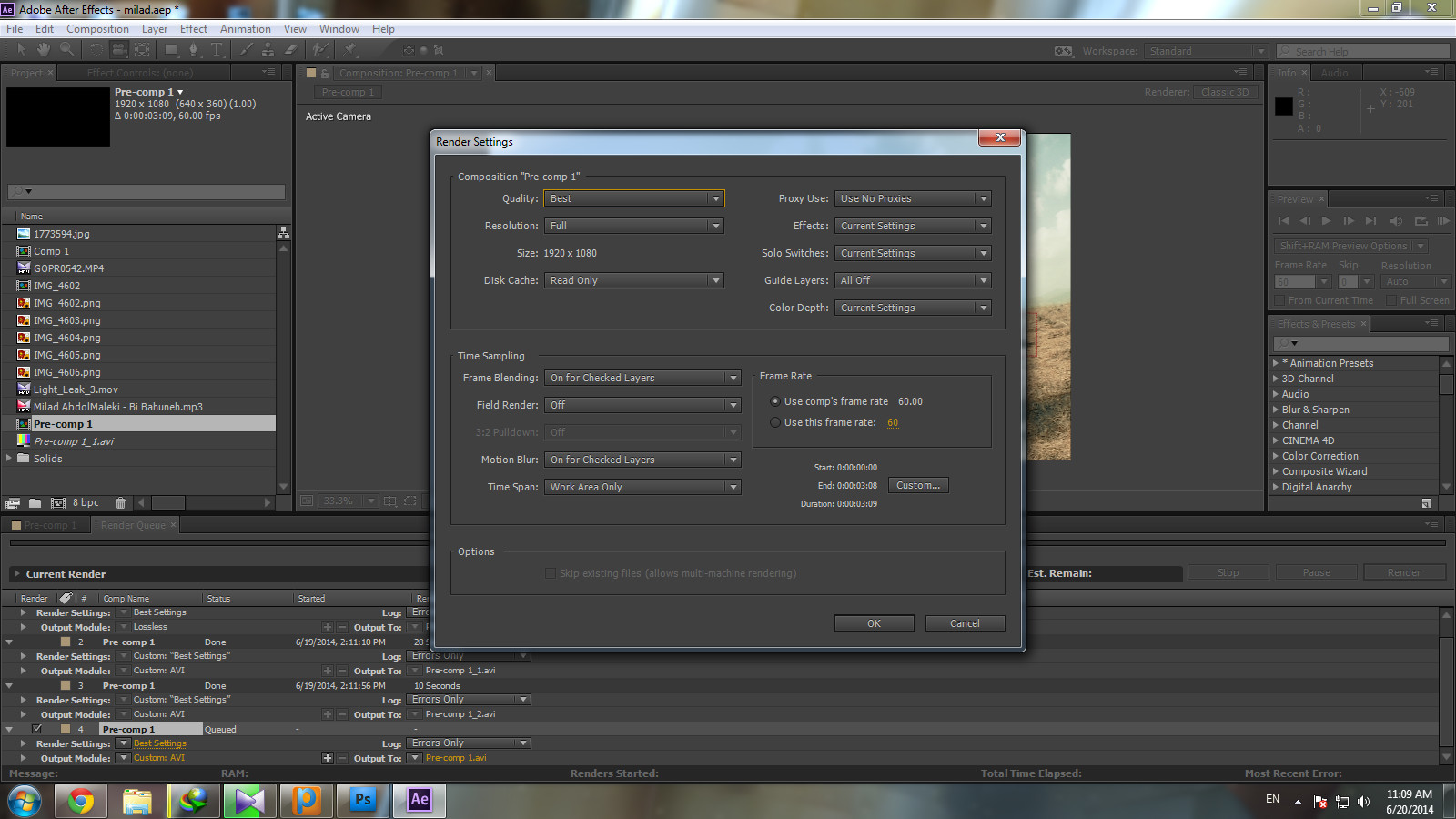
Task: Open the Quality dropdown
Action: pos(634,198)
